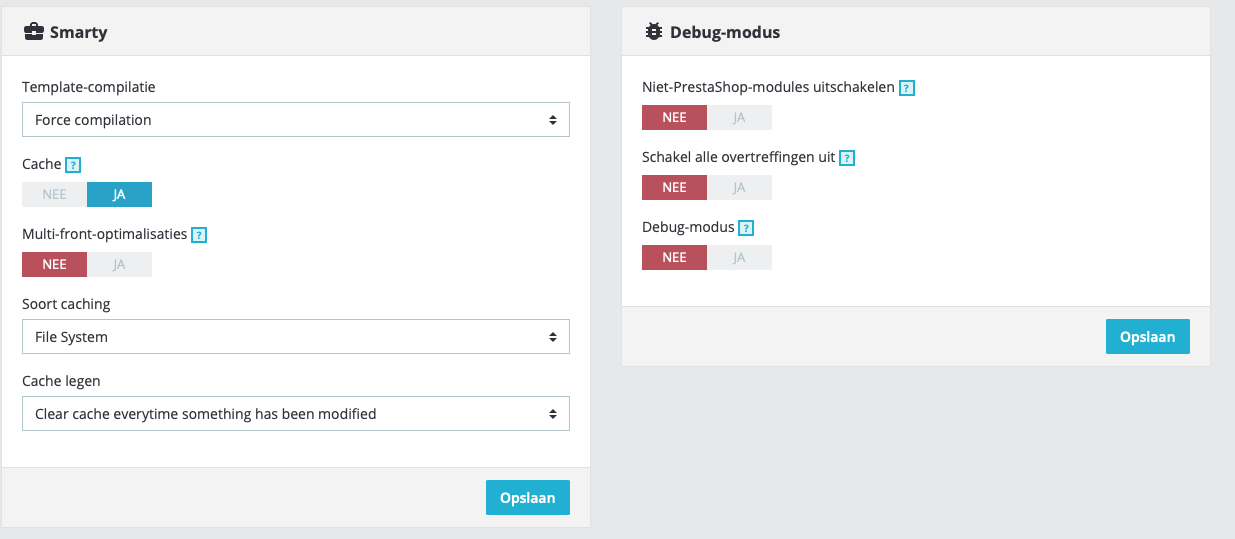Click the NEE option for Multi-front-optimalisaties
This screenshot has width=1235, height=539.
[55, 264]
